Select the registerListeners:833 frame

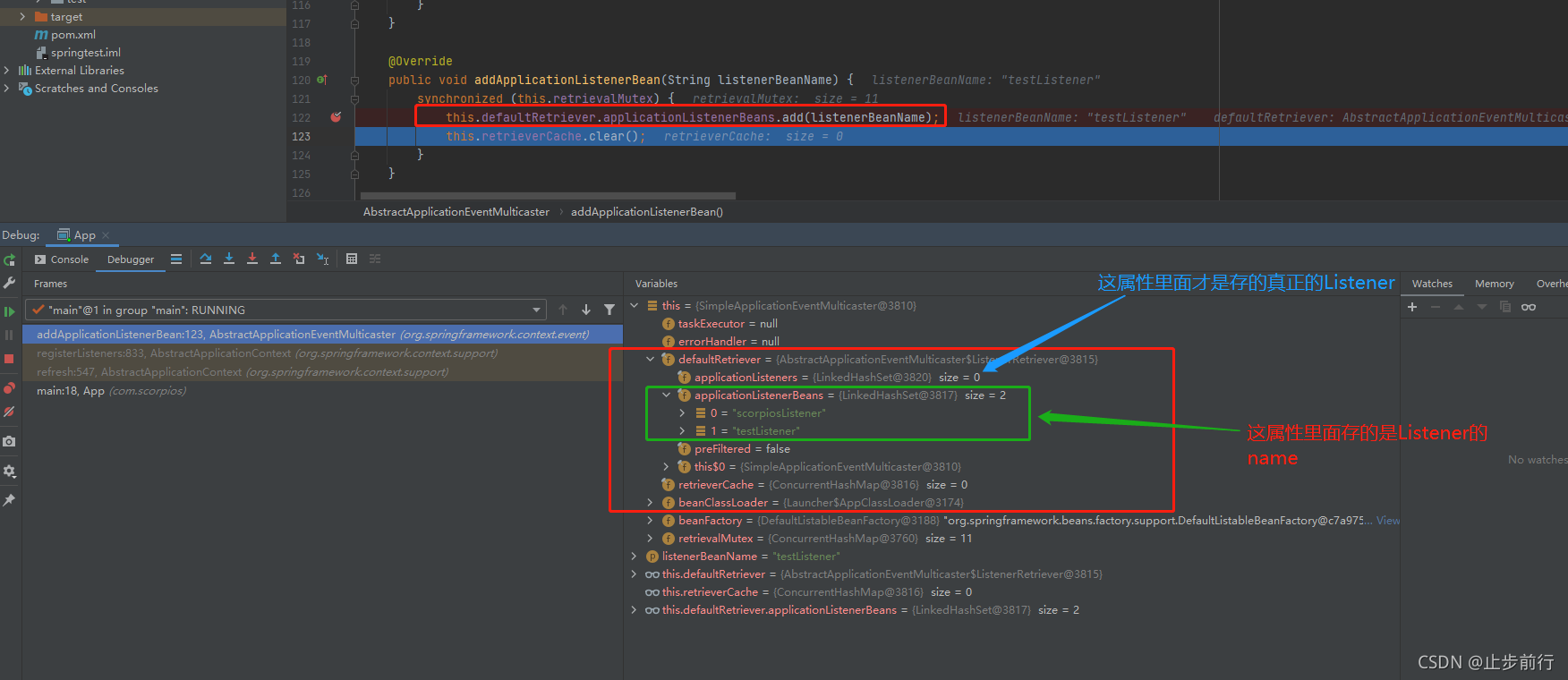322,353
